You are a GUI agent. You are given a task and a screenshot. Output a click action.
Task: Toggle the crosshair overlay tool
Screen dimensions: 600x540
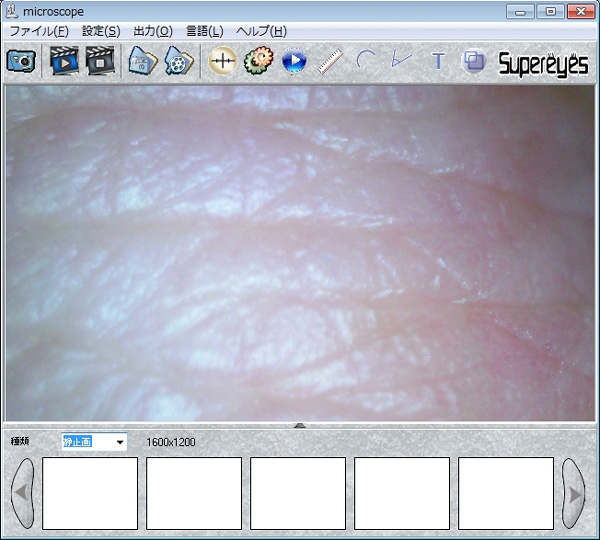click(x=222, y=62)
